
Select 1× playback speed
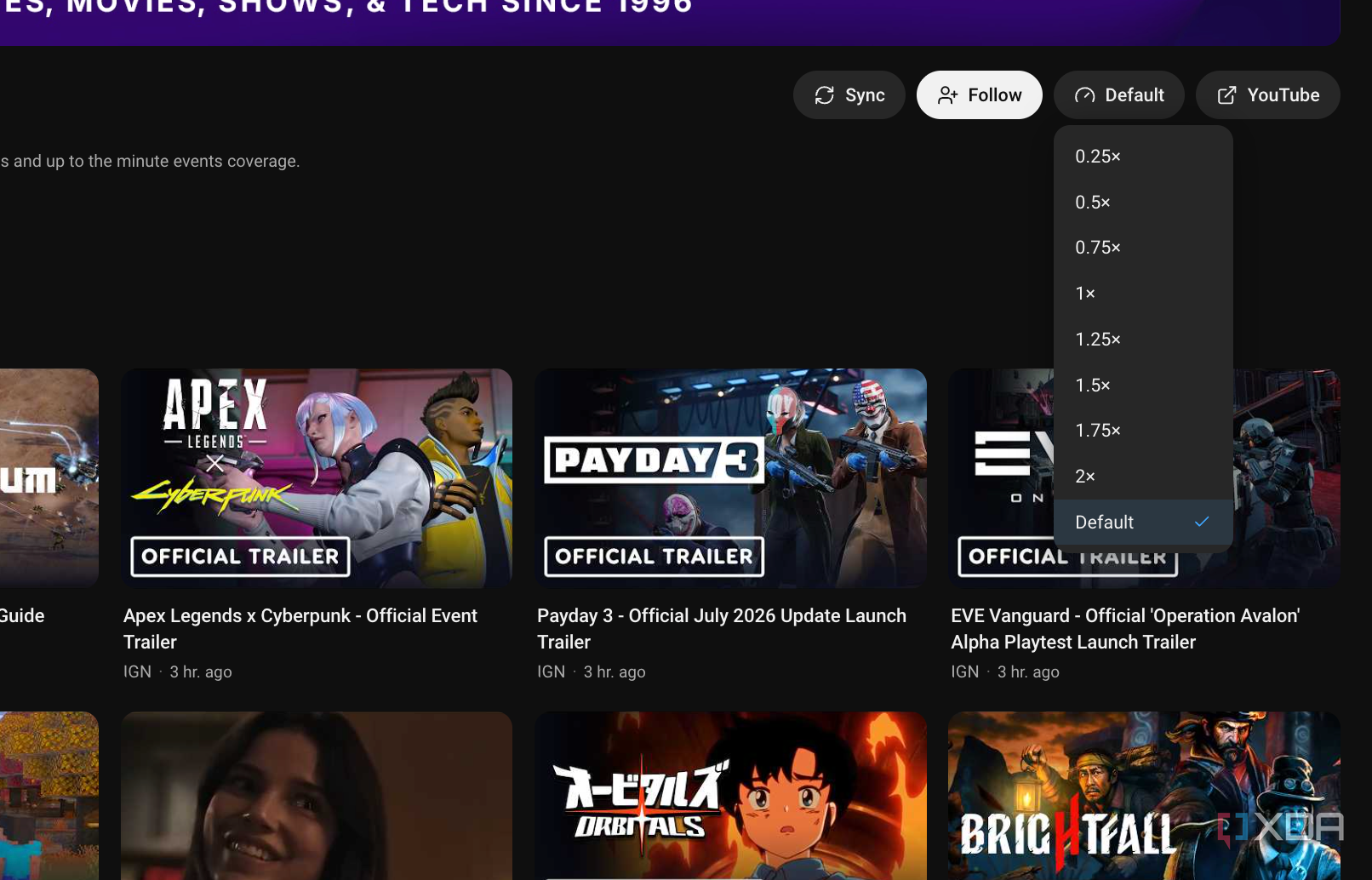point(1143,293)
